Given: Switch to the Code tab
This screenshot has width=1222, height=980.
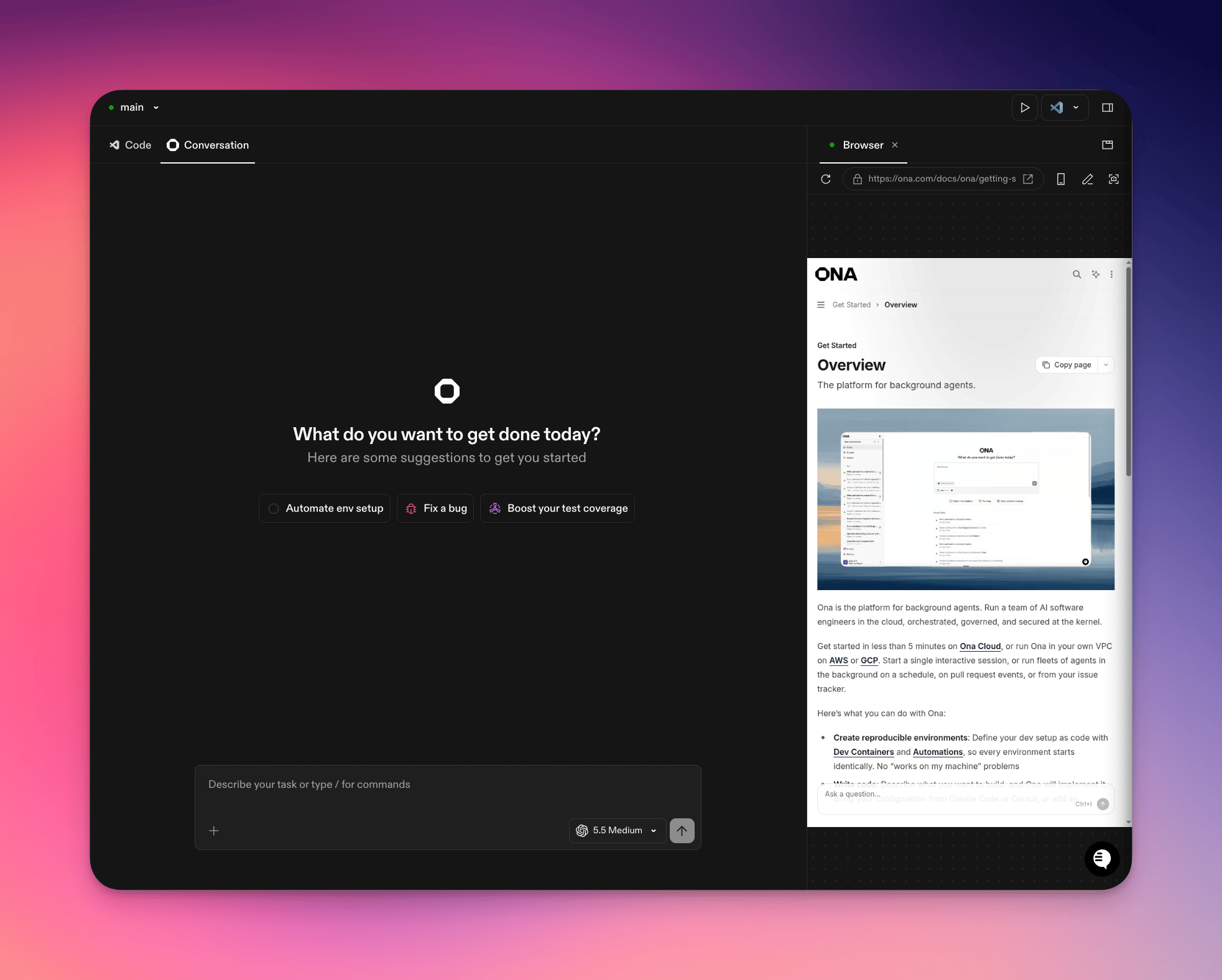Looking at the screenshot, I should click(x=131, y=145).
